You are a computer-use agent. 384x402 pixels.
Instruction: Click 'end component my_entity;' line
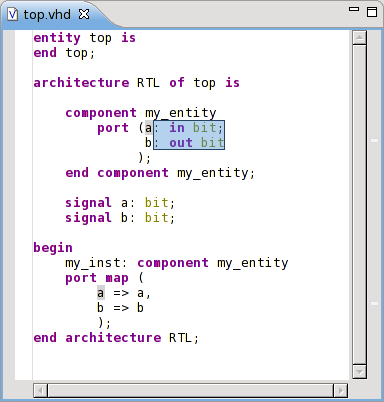coord(160,173)
